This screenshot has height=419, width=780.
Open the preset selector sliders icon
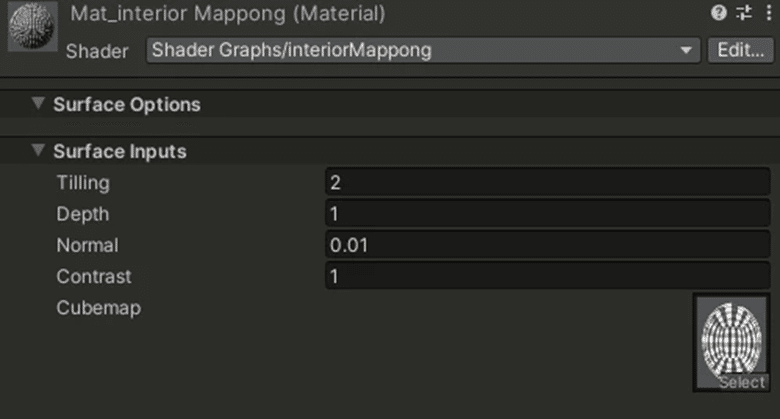(744, 13)
